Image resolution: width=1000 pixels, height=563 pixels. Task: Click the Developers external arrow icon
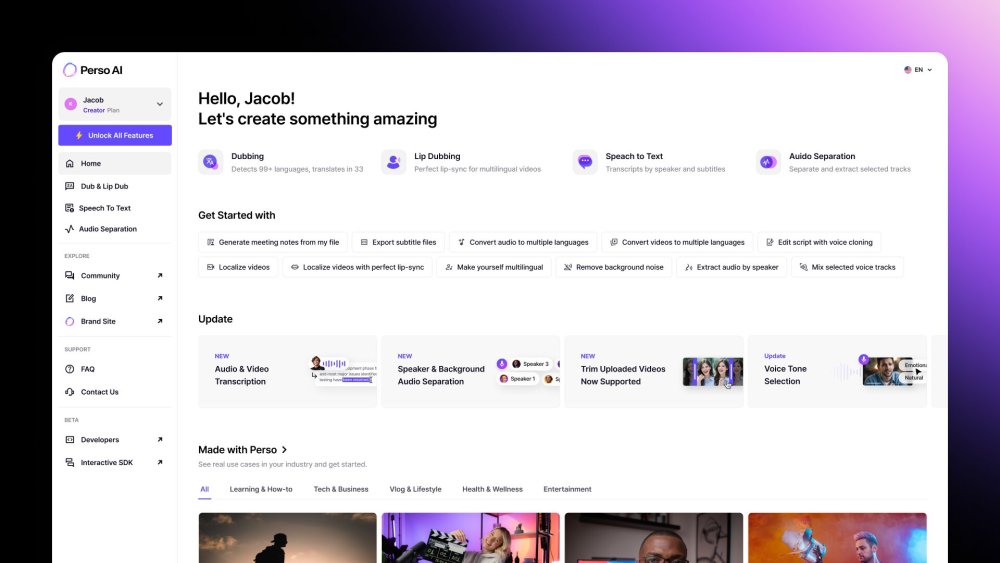pos(160,440)
